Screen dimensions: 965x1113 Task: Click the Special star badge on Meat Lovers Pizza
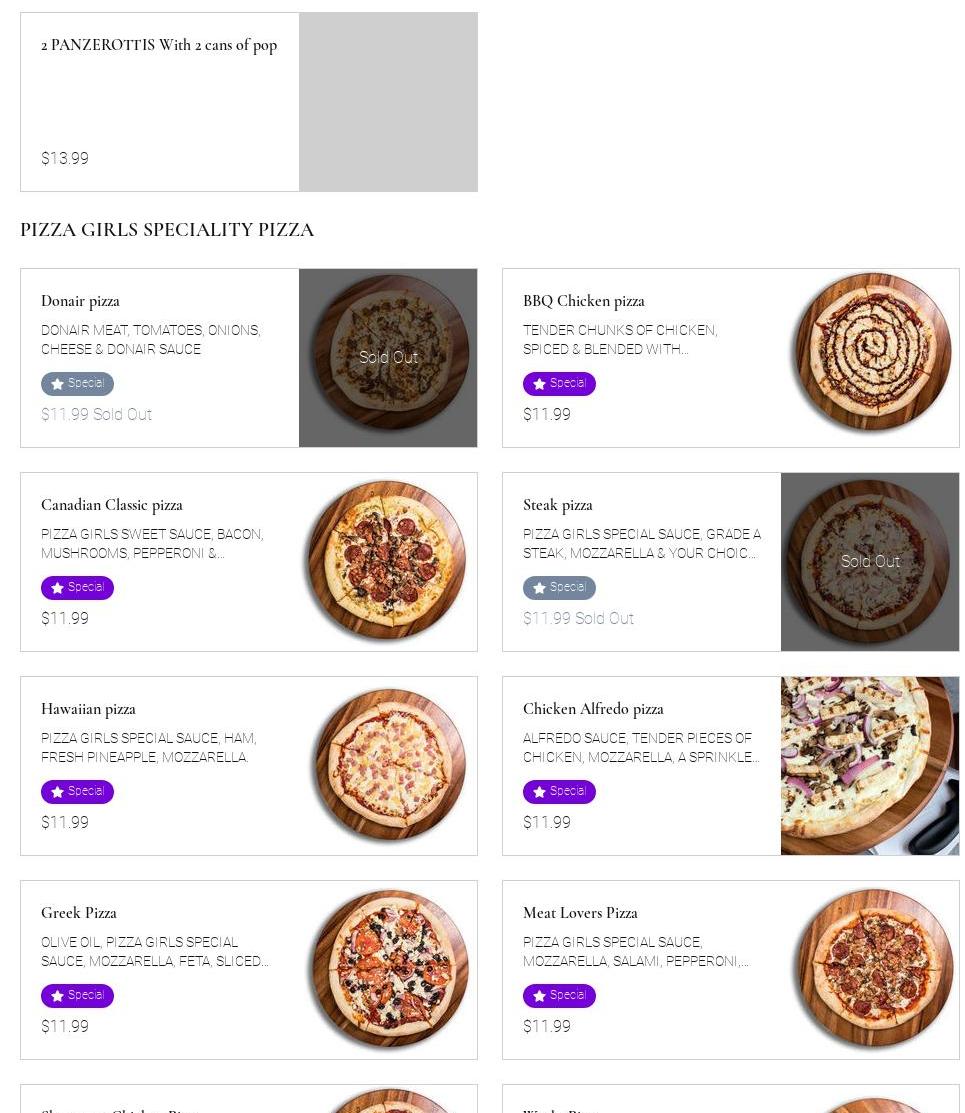pos(559,996)
